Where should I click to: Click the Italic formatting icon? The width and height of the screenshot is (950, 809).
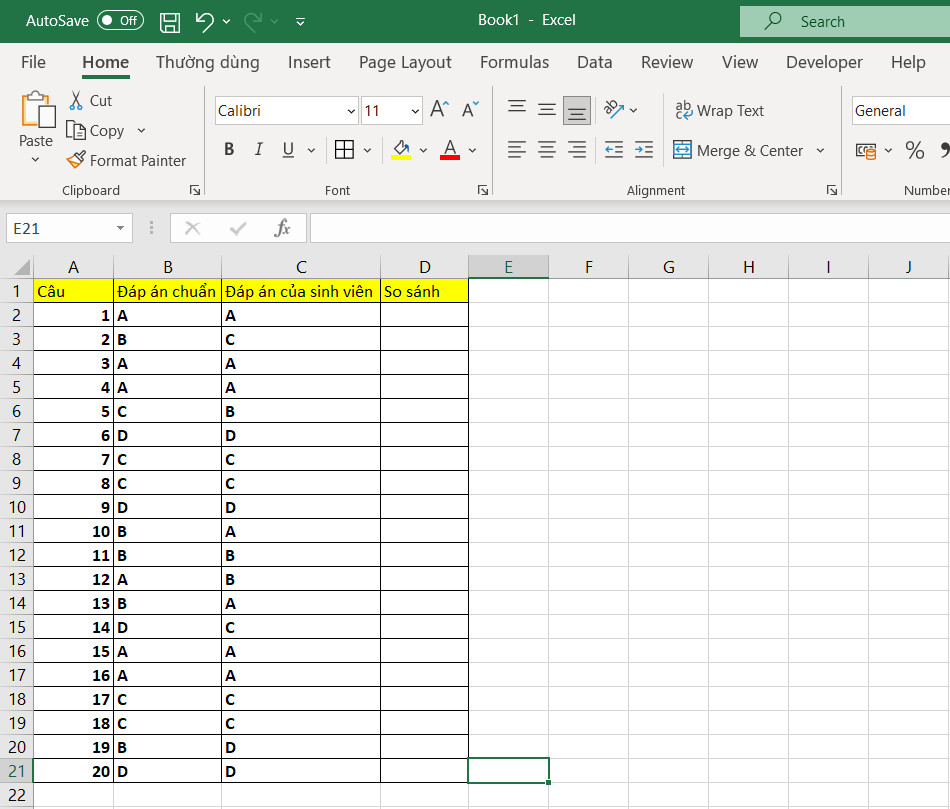(258, 149)
